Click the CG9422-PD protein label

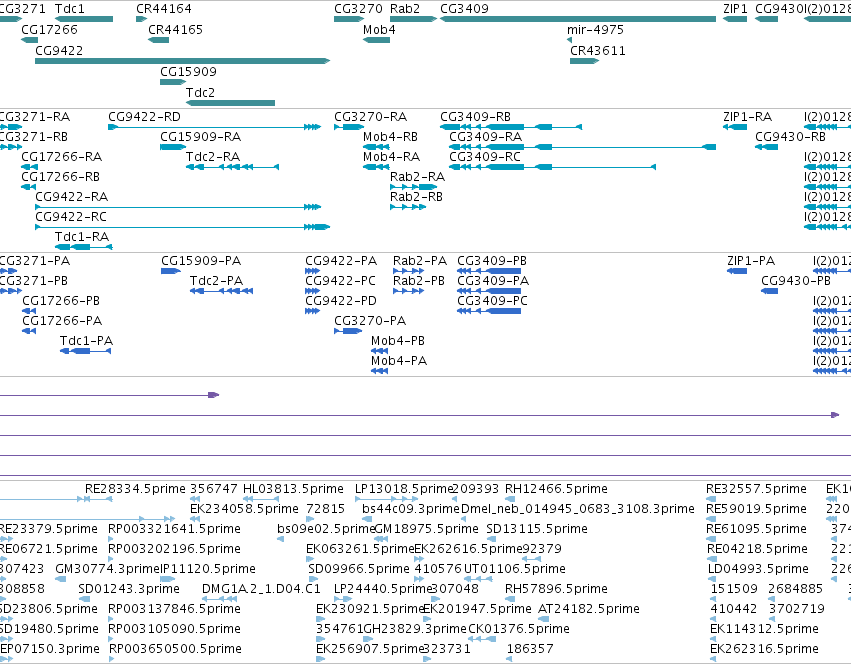click(x=341, y=301)
